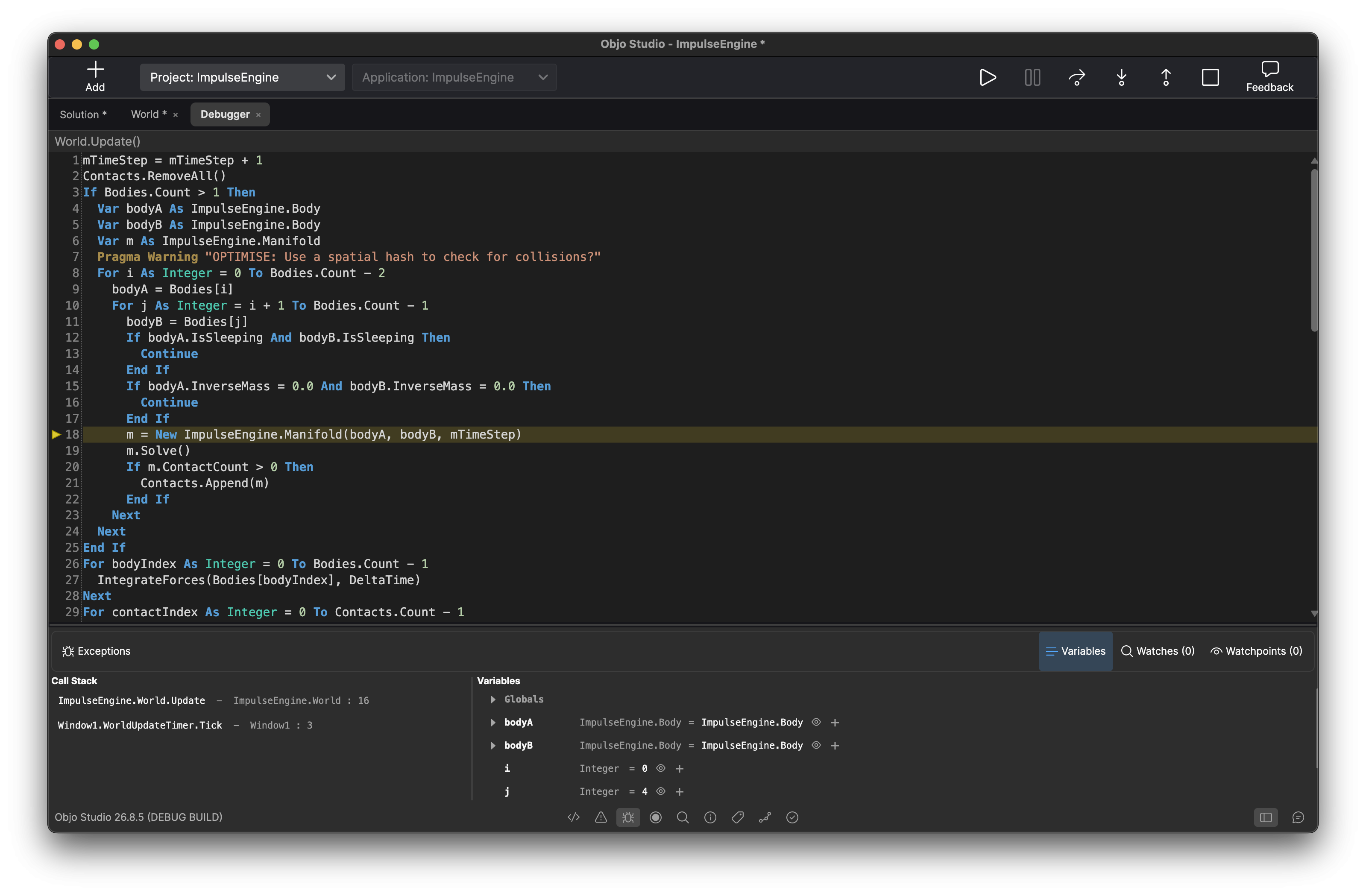Click the variables panel scrollbar
Screen dimensions: 1366x896
[x=1316, y=729]
